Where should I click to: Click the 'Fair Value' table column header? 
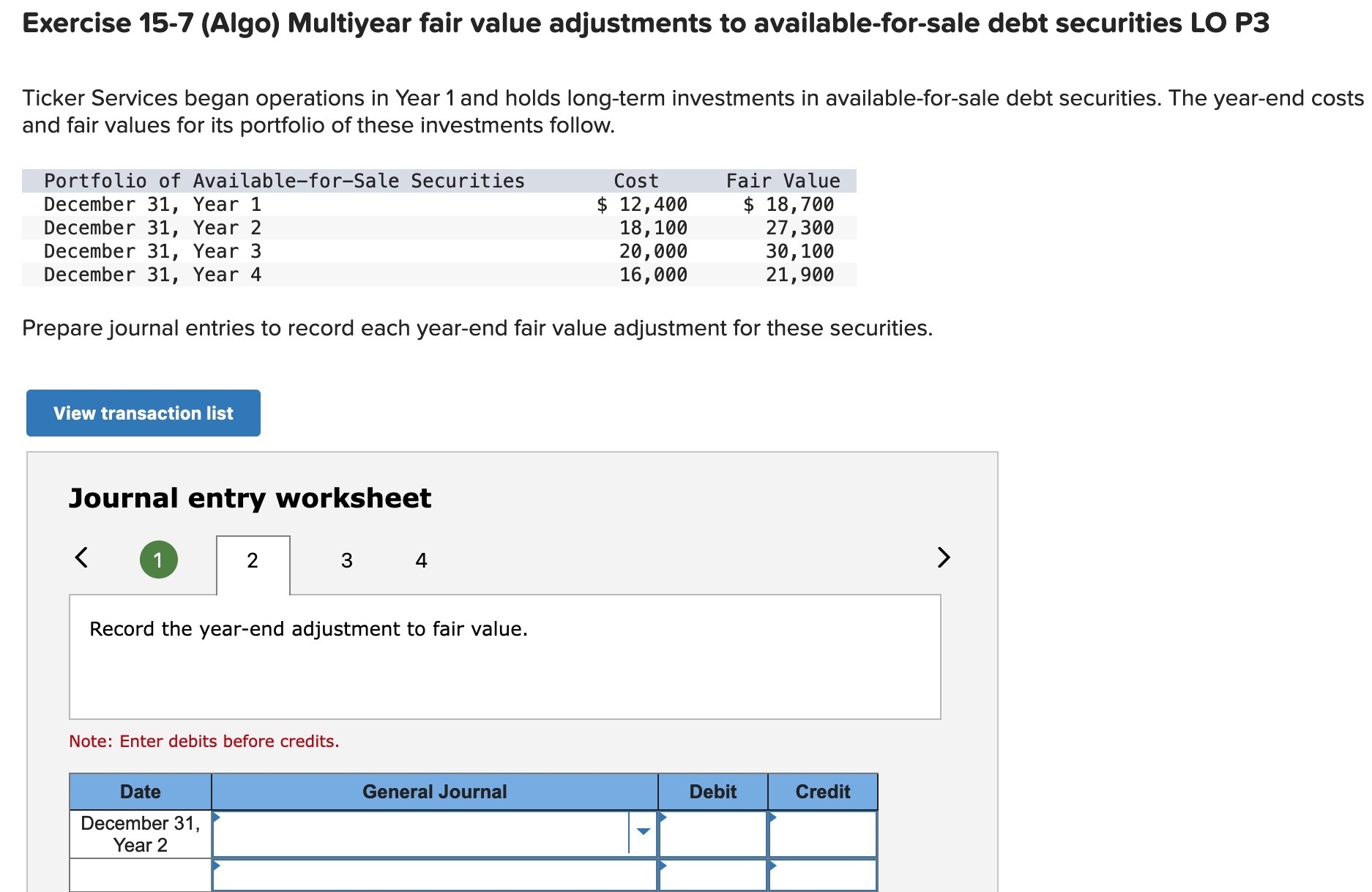pos(783,181)
